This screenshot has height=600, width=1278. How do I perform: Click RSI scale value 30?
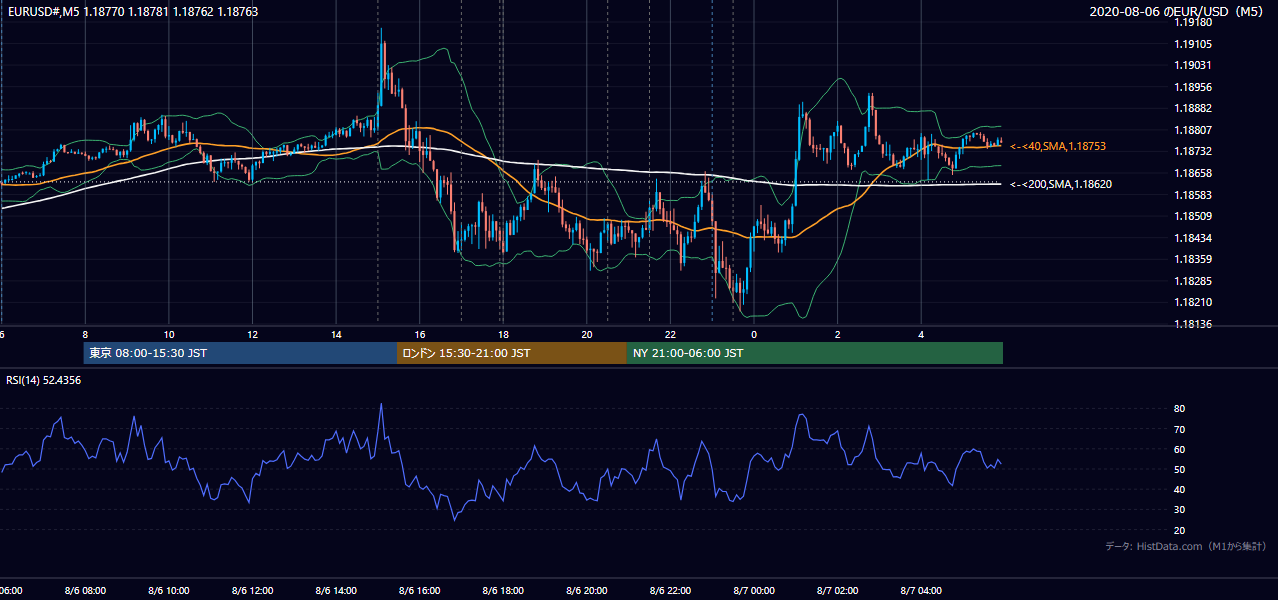pos(1179,510)
